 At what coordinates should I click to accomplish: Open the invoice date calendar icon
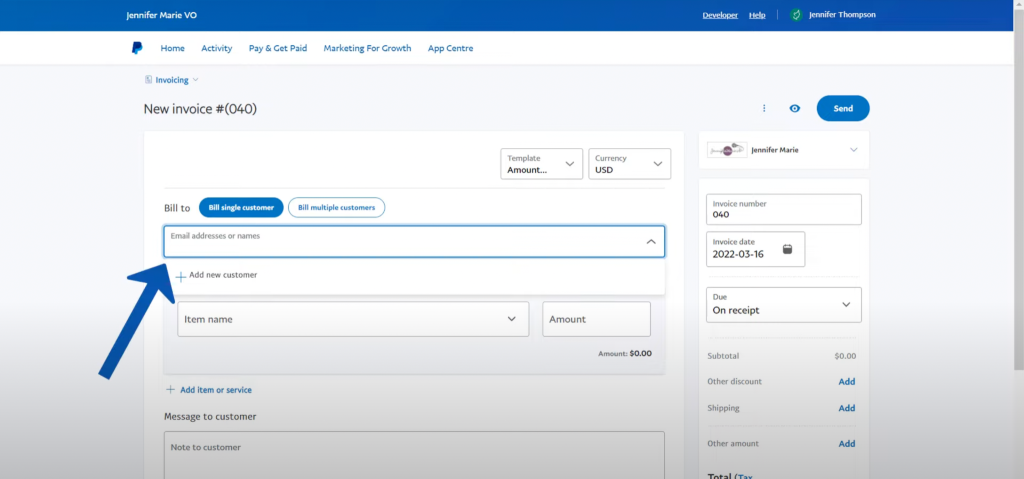point(788,249)
